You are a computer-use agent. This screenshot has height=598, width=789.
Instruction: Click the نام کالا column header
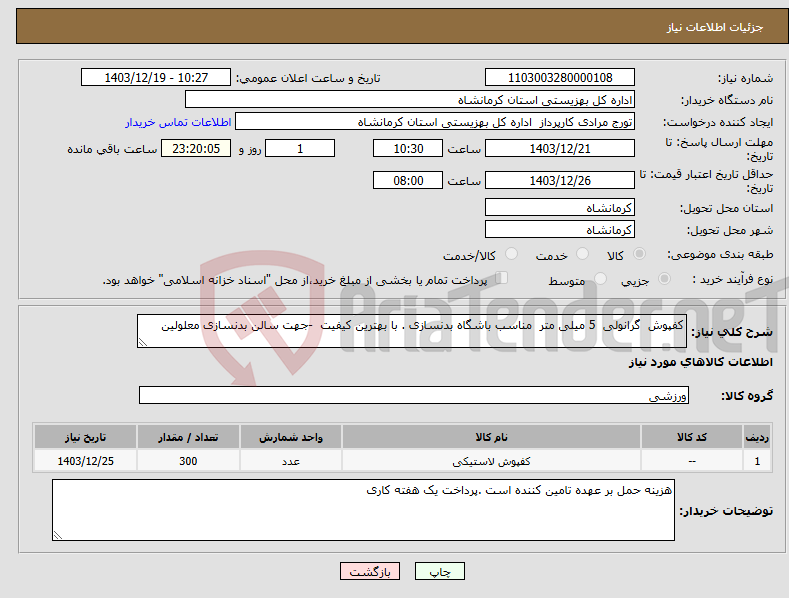(491, 437)
